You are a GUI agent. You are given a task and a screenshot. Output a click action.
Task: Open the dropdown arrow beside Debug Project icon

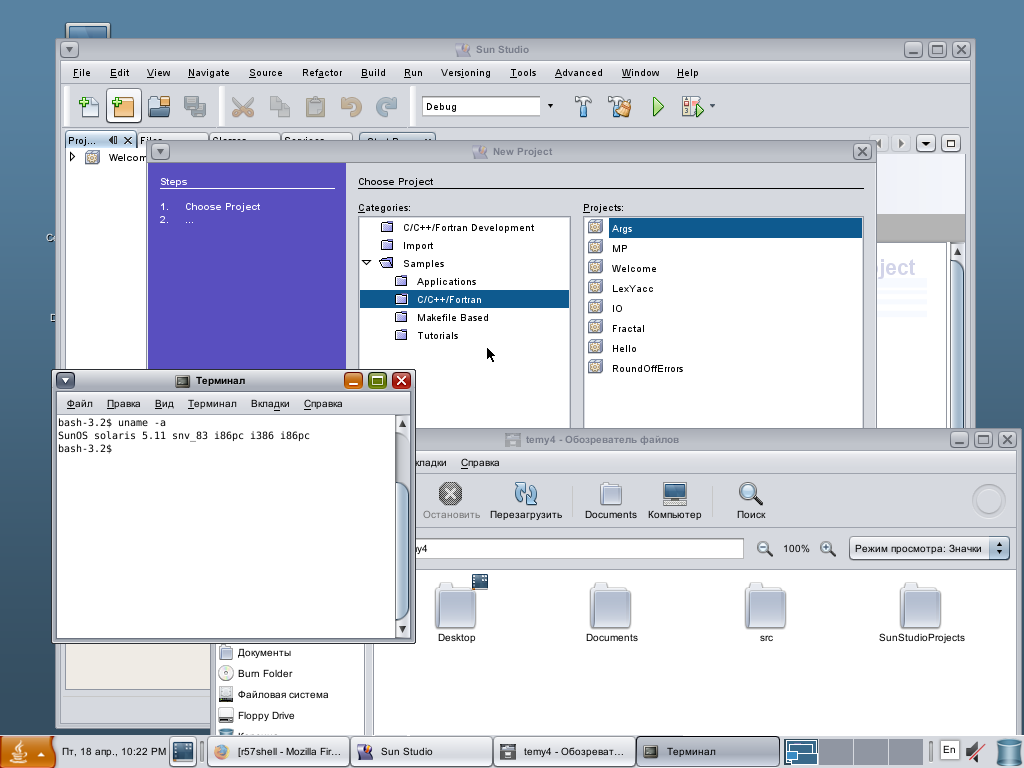pos(712,106)
